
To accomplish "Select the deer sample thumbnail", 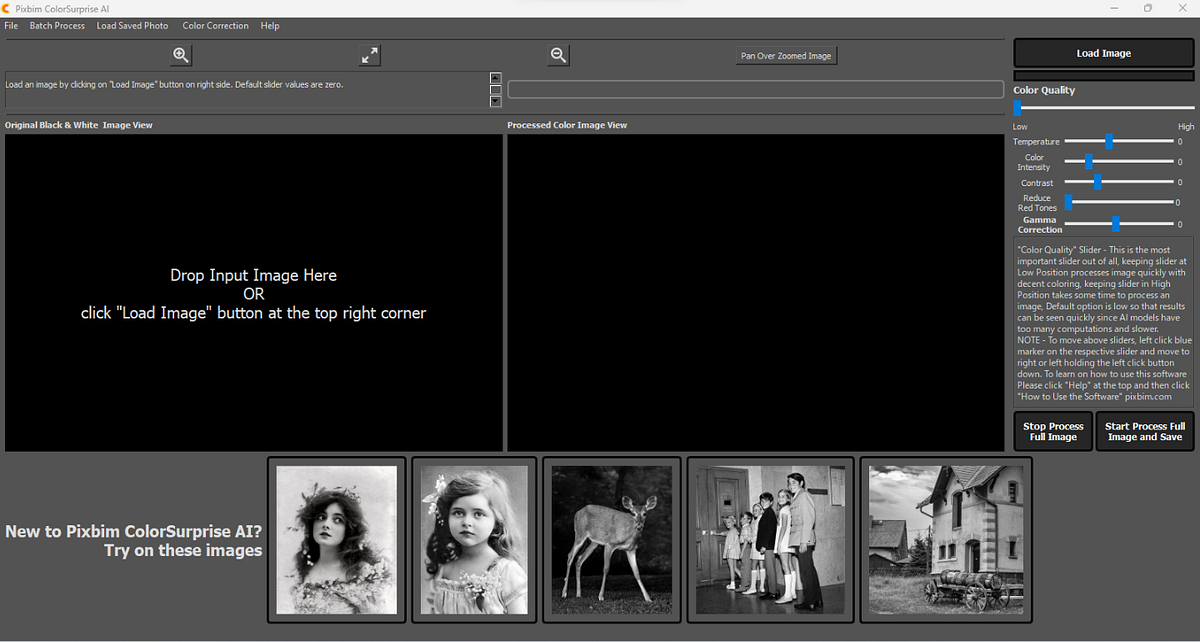I will point(611,539).
